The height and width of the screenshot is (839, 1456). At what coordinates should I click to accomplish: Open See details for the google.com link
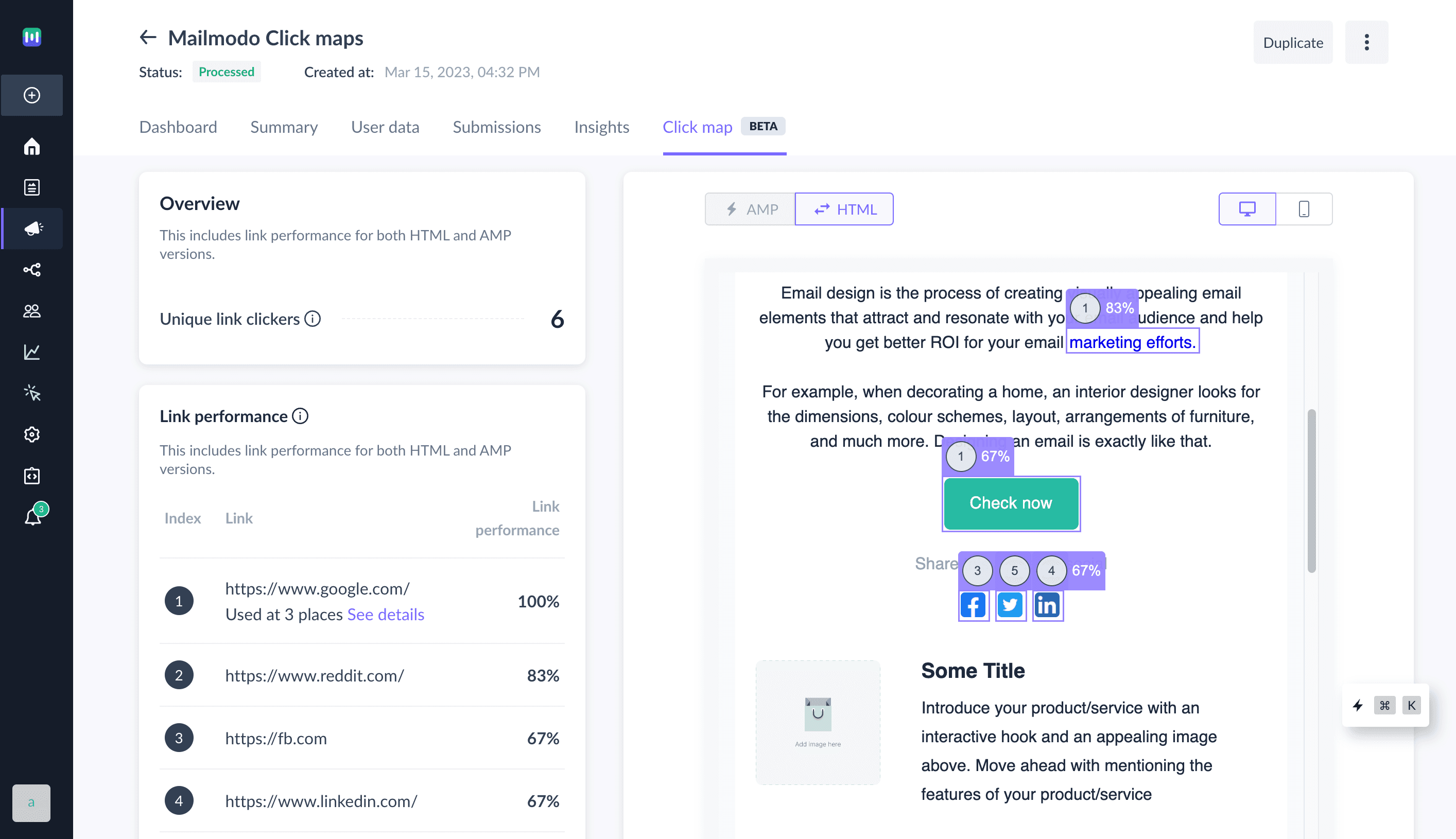(x=385, y=614)
